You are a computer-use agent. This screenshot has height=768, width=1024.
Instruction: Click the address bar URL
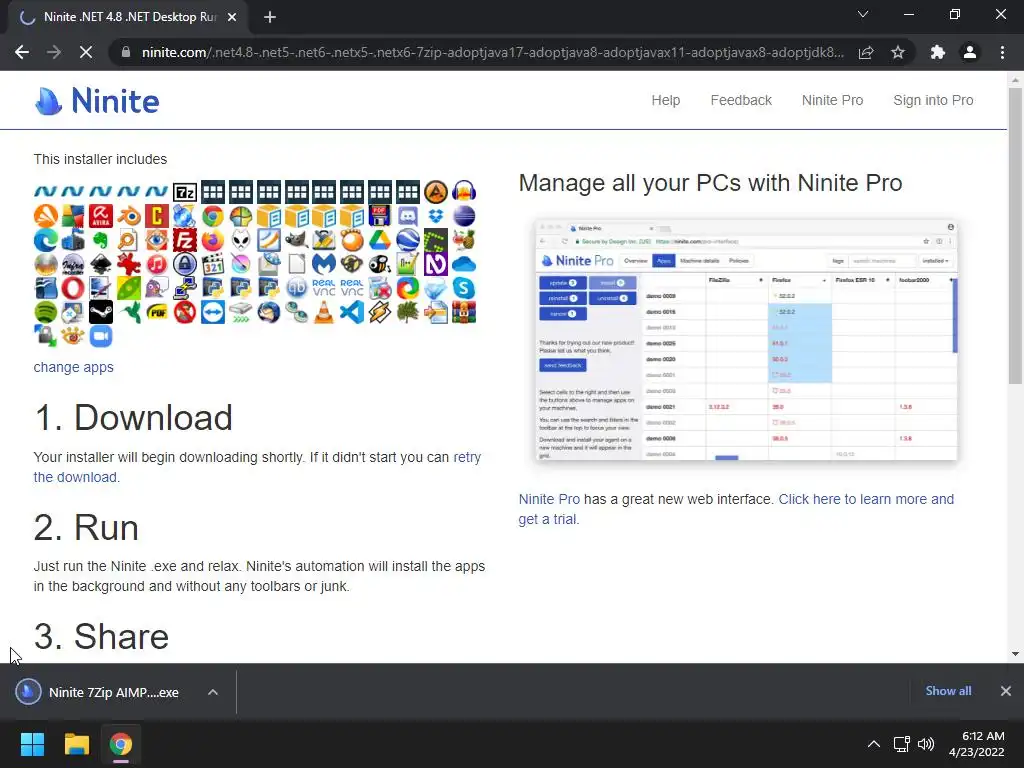pos(492,52)
